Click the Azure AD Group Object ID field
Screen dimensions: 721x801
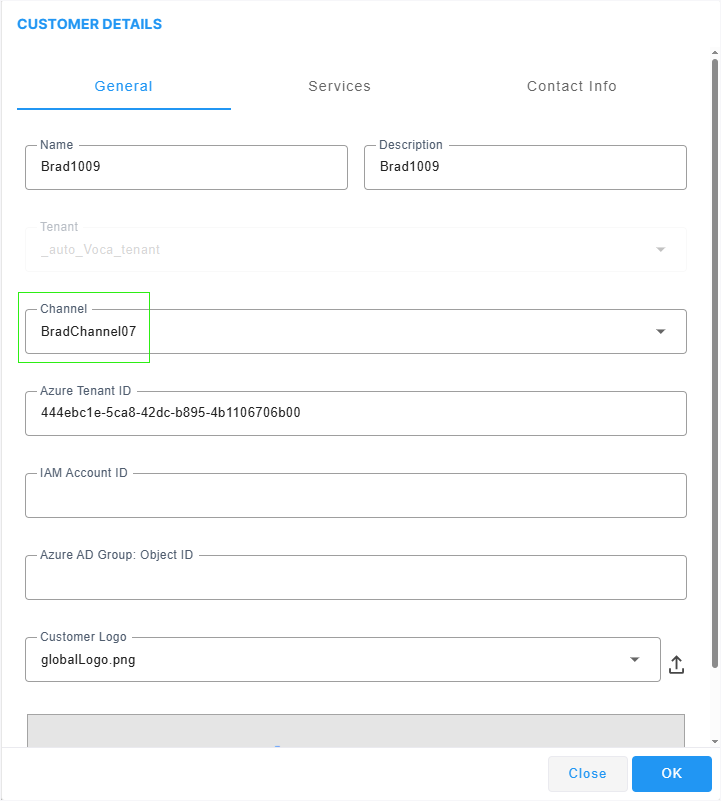click(355, 578)
